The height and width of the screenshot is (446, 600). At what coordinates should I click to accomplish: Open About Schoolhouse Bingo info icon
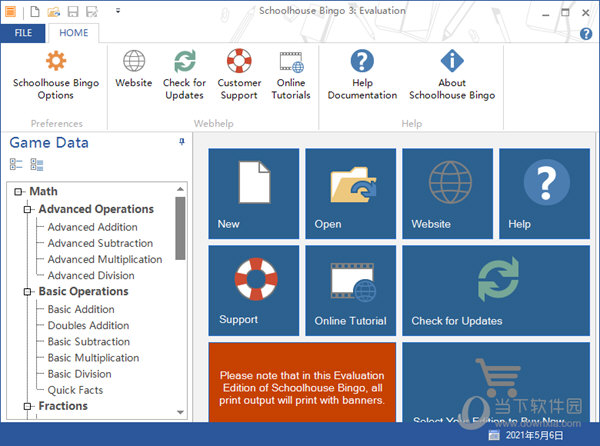pyautogui.click(x=452, y=61)
